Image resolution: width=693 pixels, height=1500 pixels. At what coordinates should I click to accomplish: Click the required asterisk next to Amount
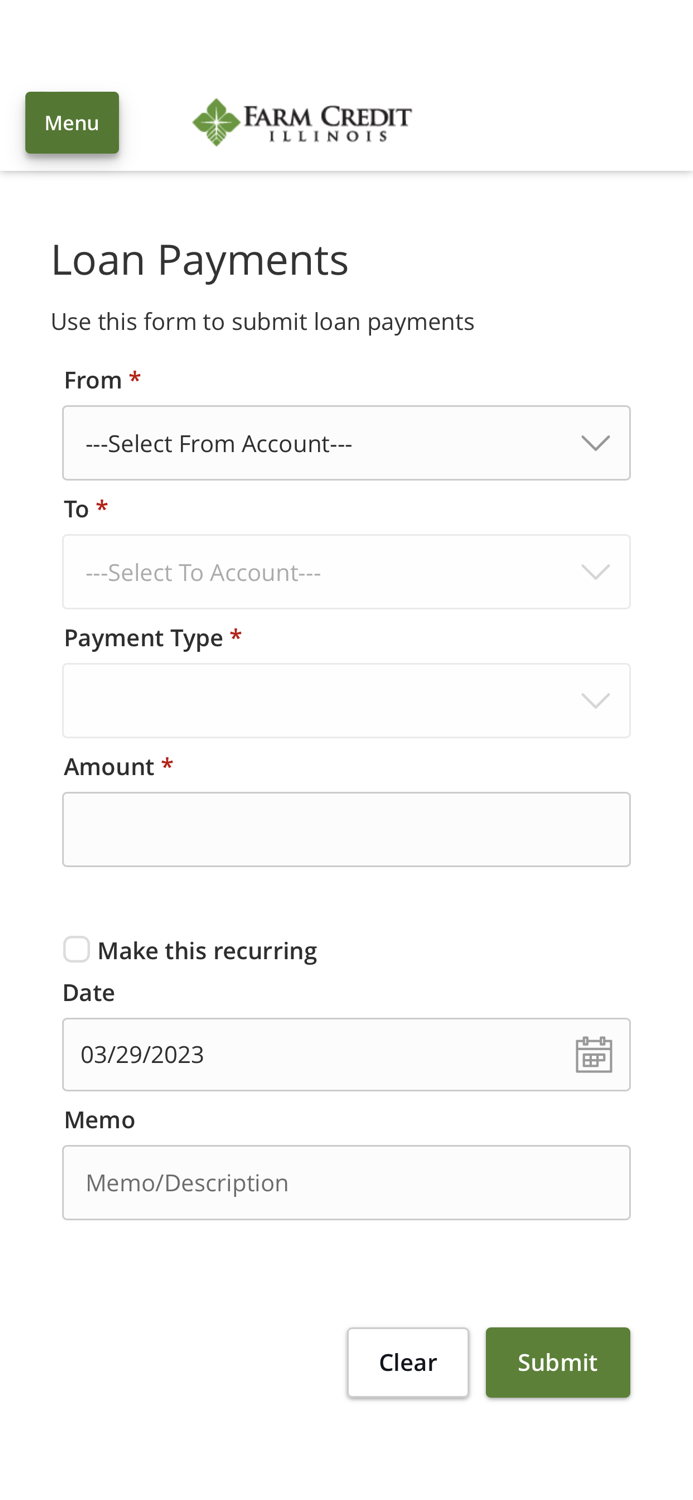(167, 764)
